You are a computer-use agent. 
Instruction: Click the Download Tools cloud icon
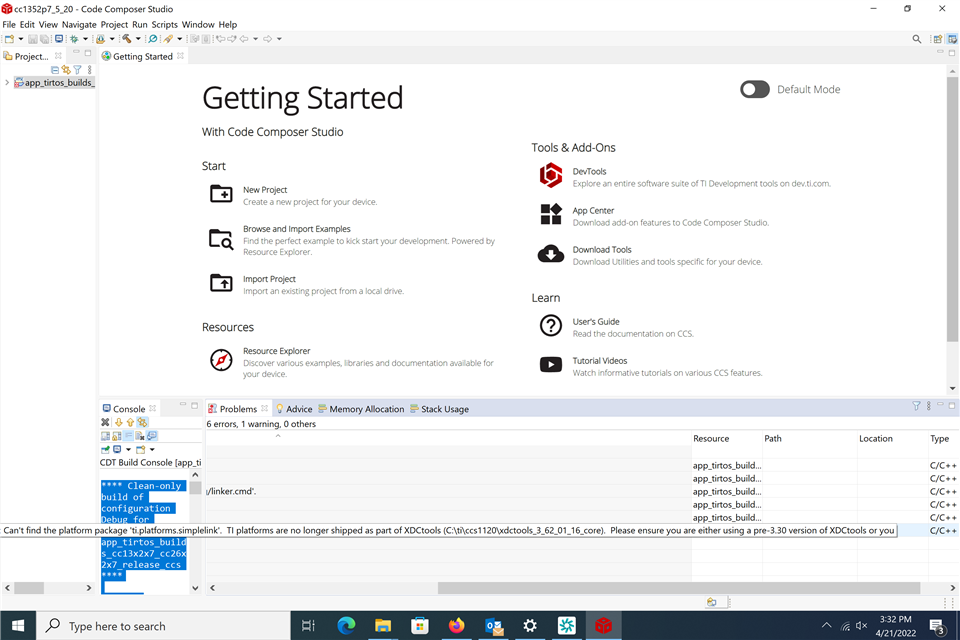pyautogui.click(x=550, y=254)
